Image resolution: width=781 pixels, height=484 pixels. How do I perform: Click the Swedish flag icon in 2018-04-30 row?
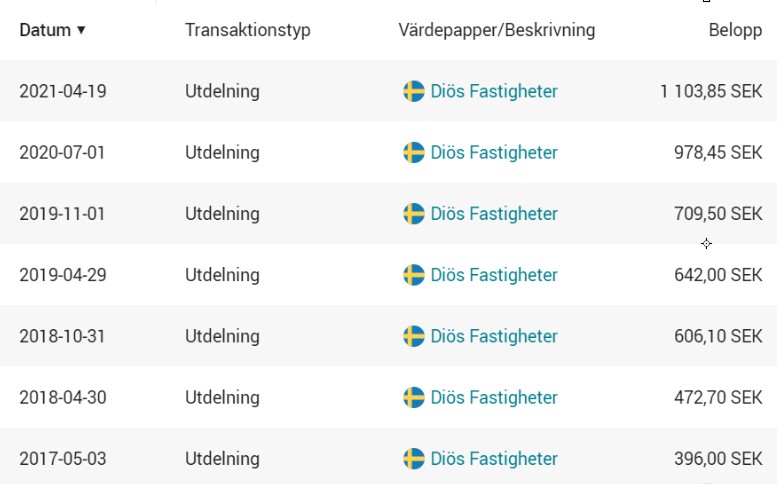point(413,398)
